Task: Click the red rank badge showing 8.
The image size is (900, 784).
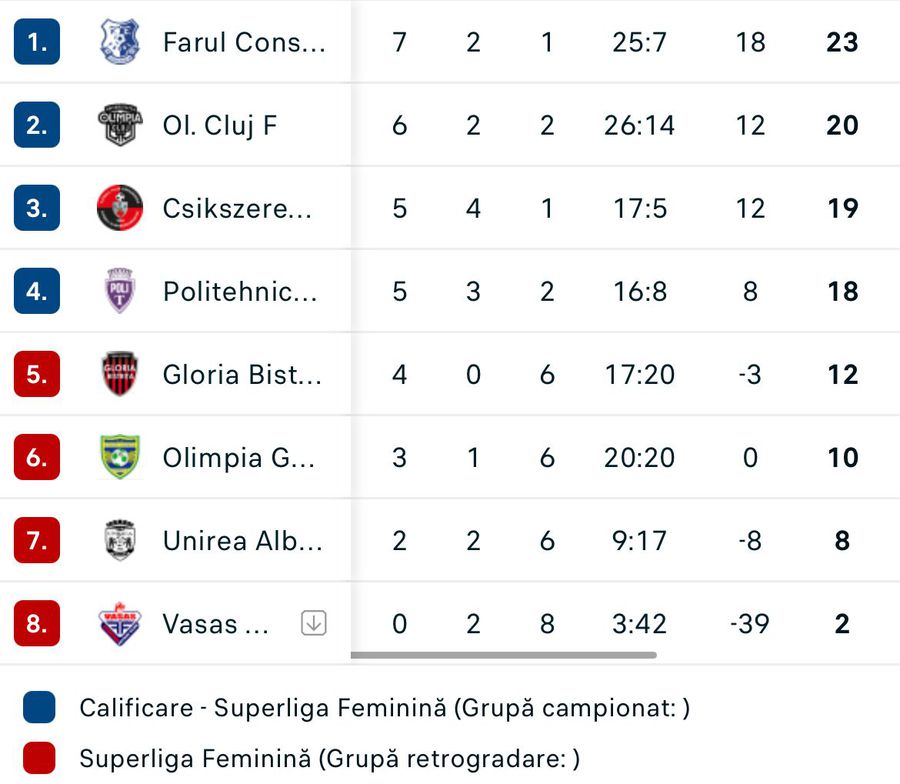Action: pyautogui.click(x=32, y=623)
